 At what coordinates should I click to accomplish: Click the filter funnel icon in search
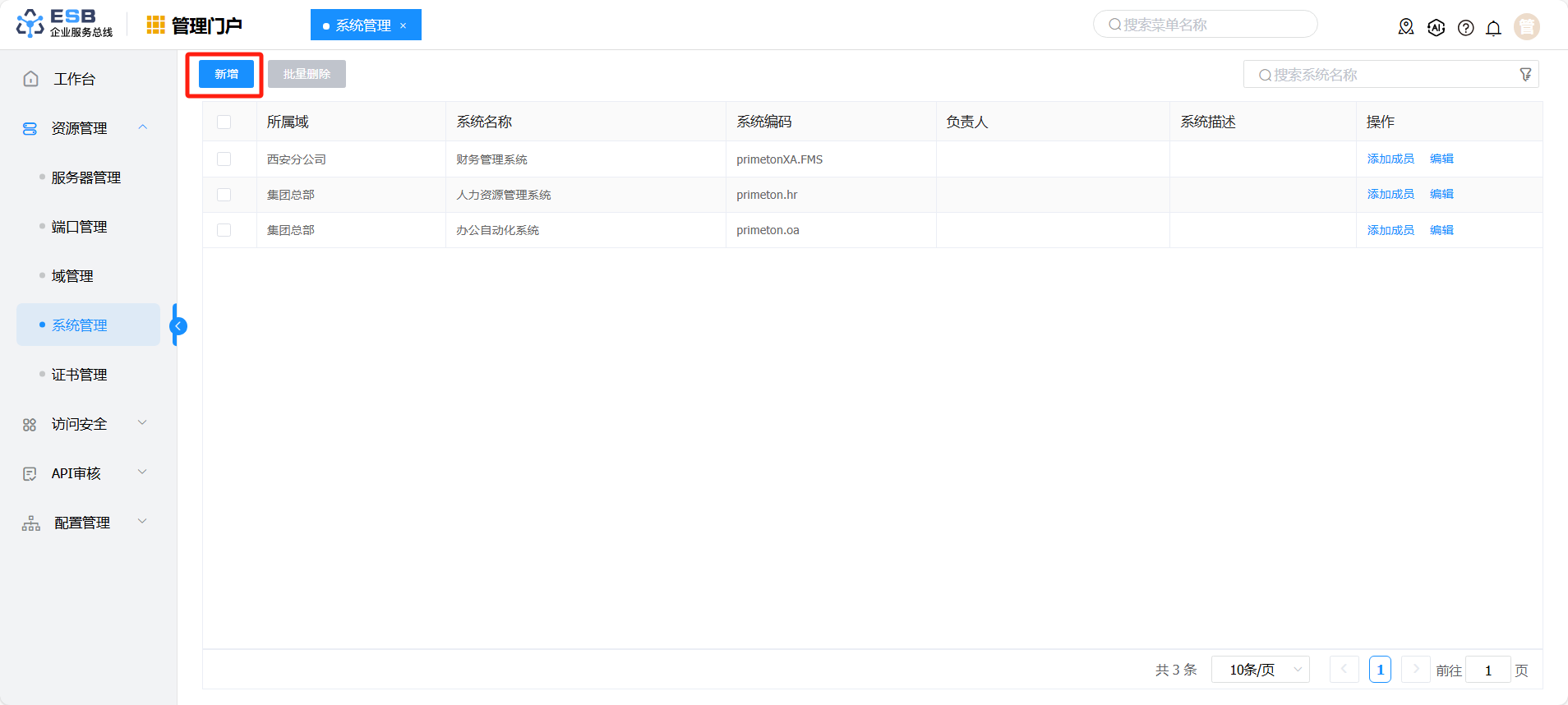[1525, 75]
